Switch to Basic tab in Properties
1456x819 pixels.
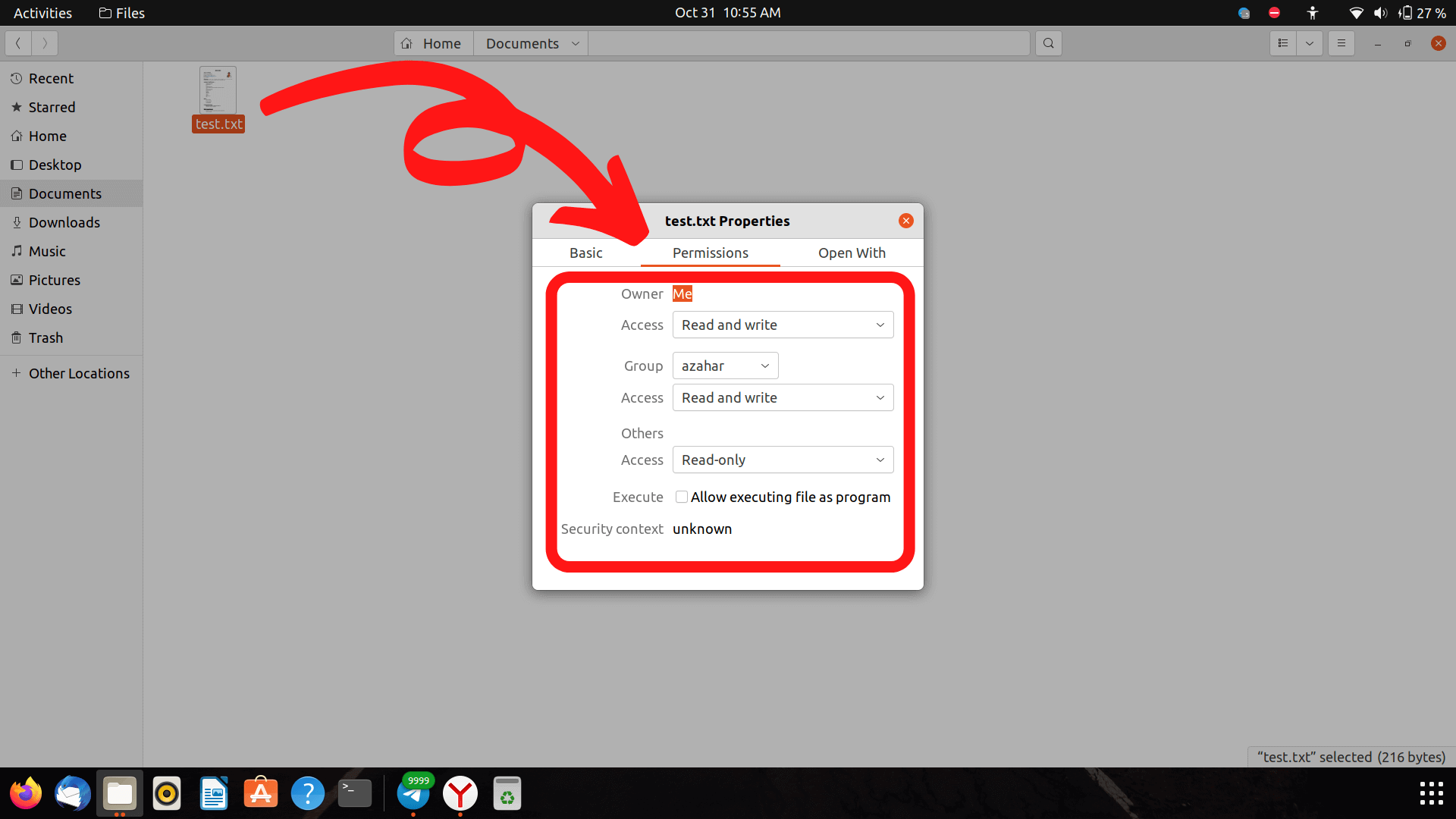(x=585, y=252)
